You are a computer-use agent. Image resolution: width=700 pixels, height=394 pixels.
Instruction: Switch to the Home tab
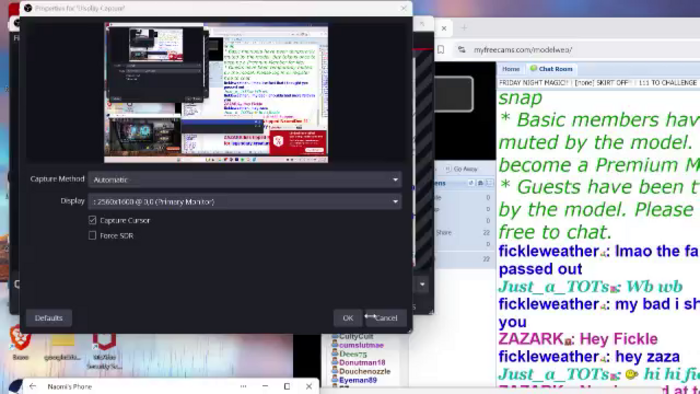[511, 69]
